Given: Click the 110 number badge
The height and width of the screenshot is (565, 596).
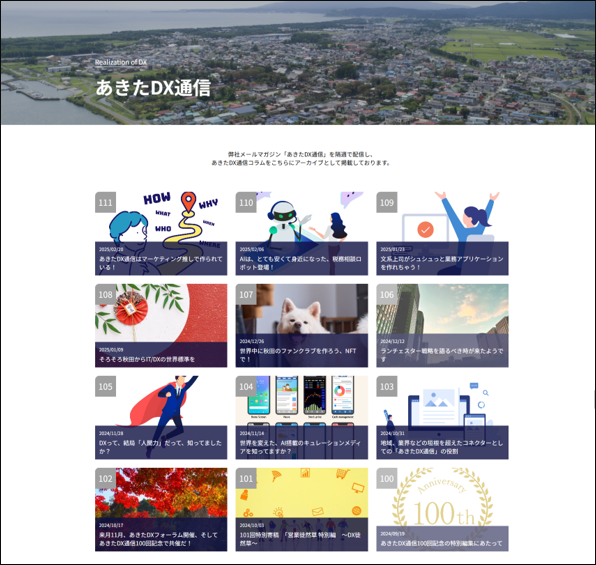Looking at the screenshot, I should (x=246, y=202).
